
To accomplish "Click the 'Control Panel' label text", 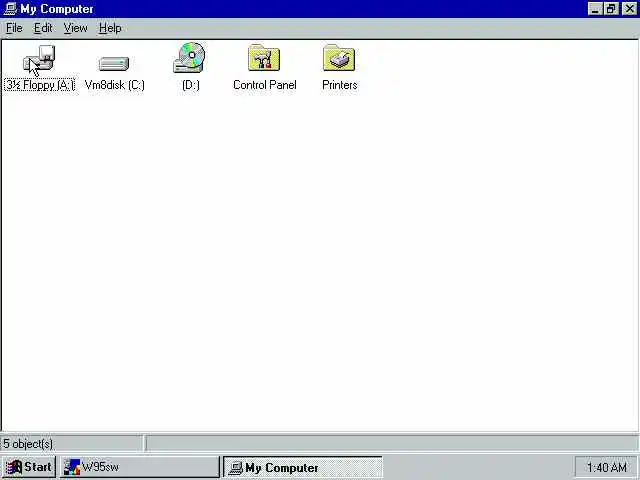I will [264, 85].
